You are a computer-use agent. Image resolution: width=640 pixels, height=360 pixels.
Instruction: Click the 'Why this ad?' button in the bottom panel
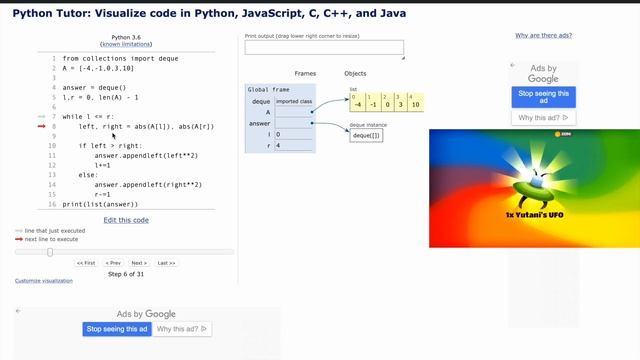tap(182, 329)
